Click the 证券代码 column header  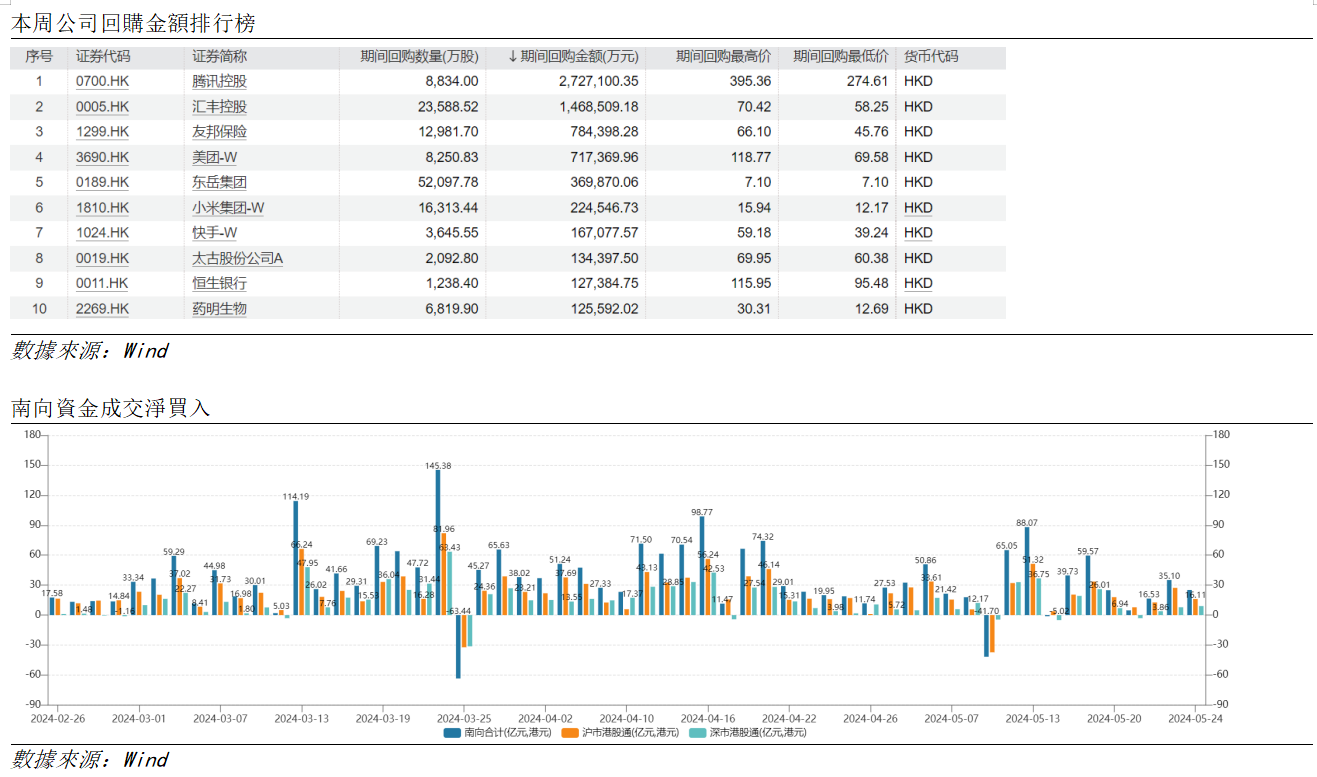[x=103, y=57]
